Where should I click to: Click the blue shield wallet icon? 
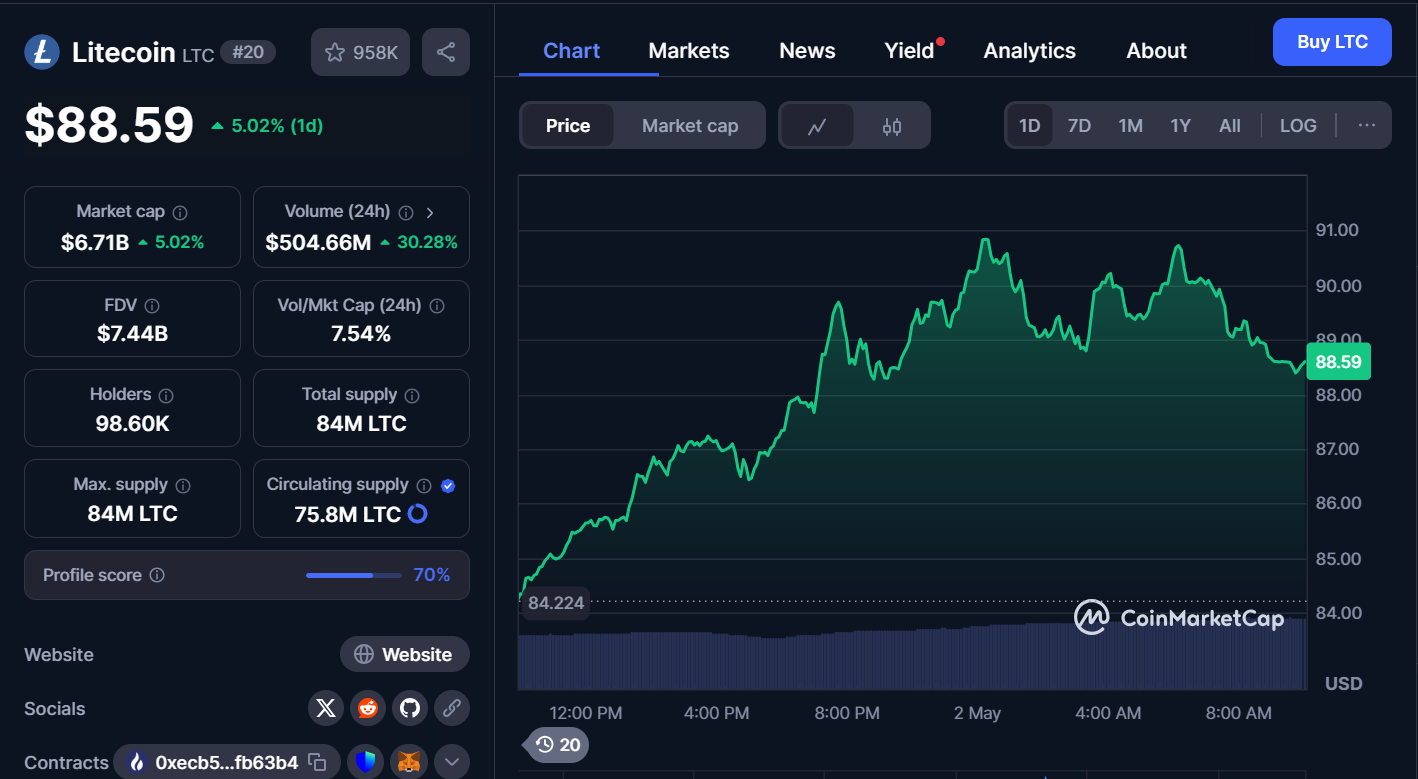367,762
